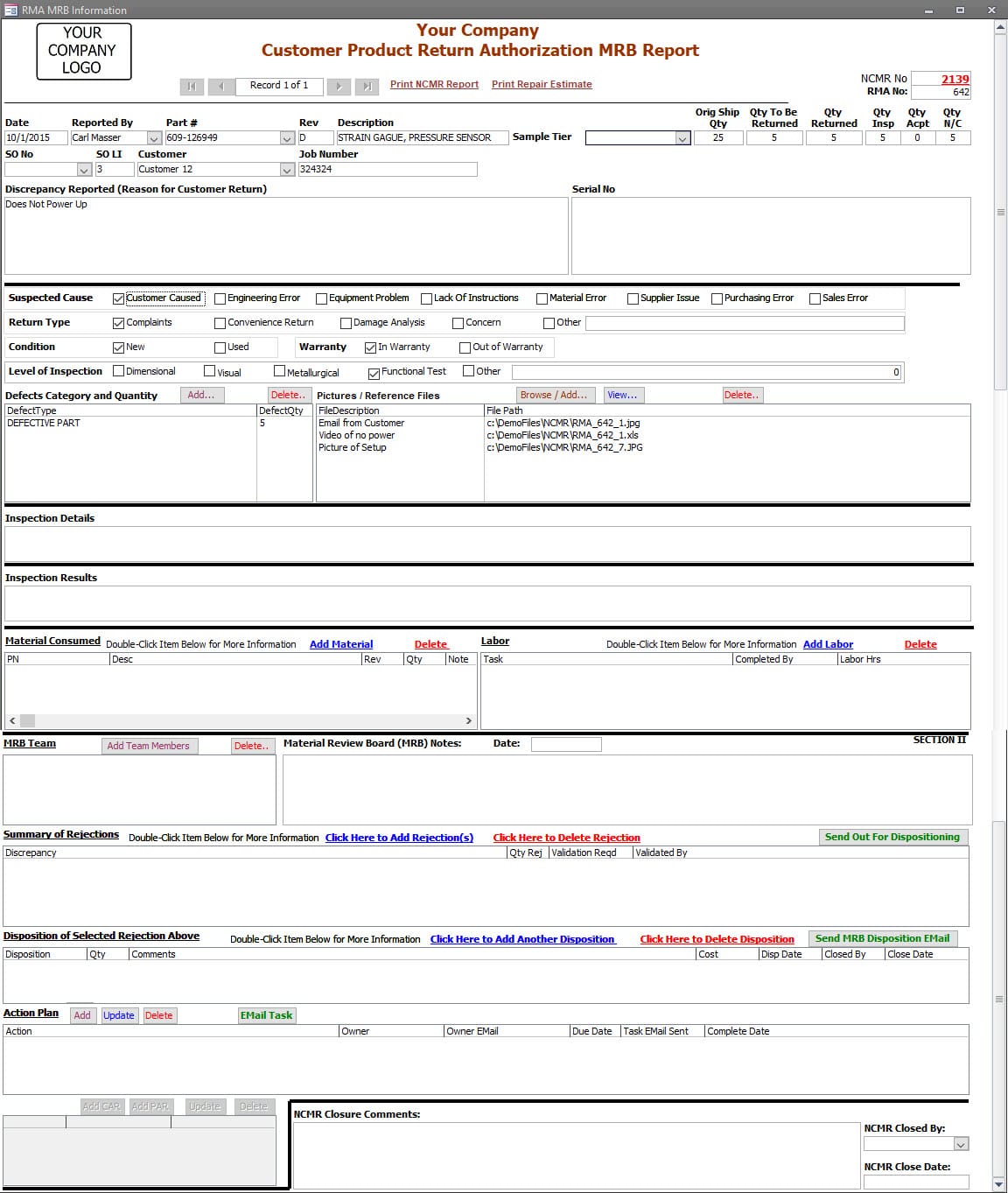Viewport: 1008px width, 1193px height.
Task: Check the Damage Analysis checkbox
Action: [x=346, y=323]
